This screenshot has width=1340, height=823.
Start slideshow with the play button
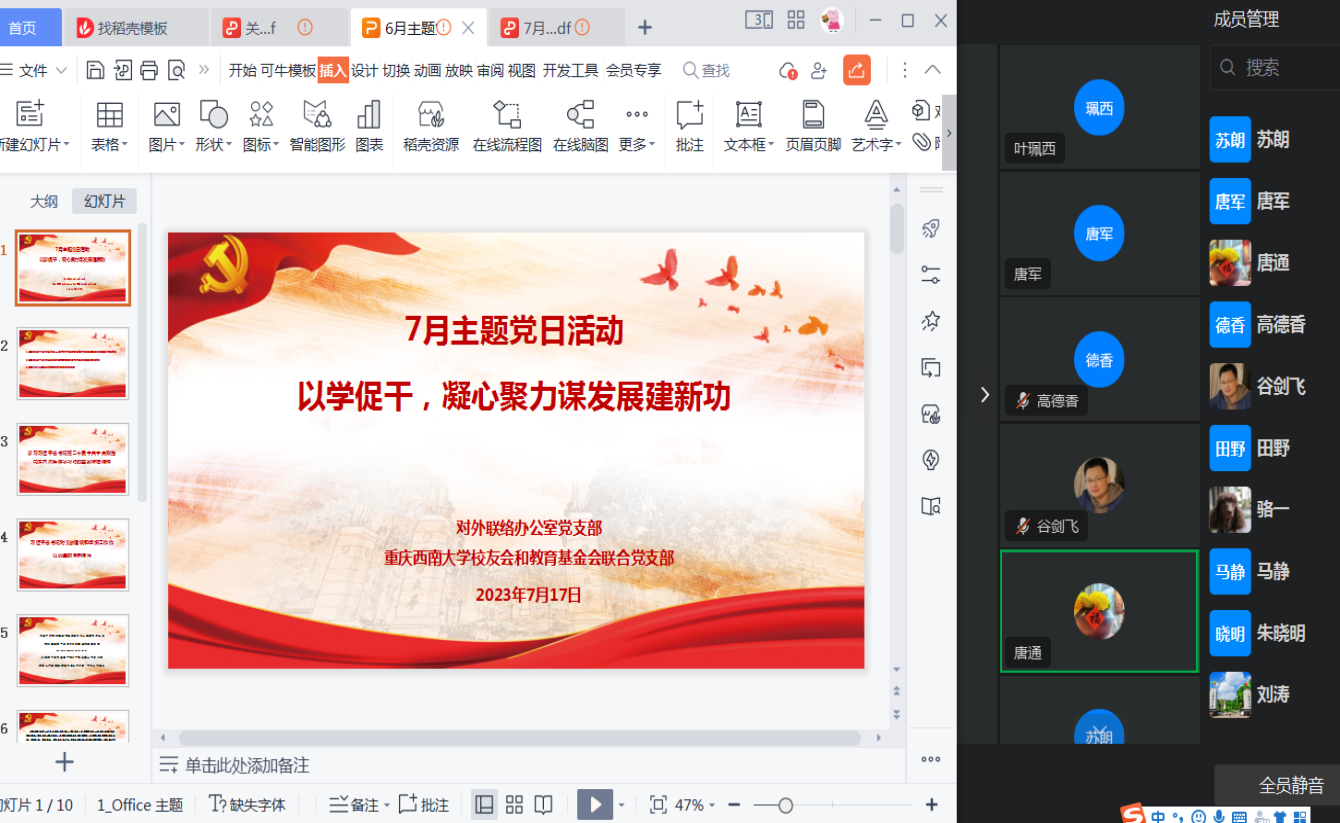(595, 805)
